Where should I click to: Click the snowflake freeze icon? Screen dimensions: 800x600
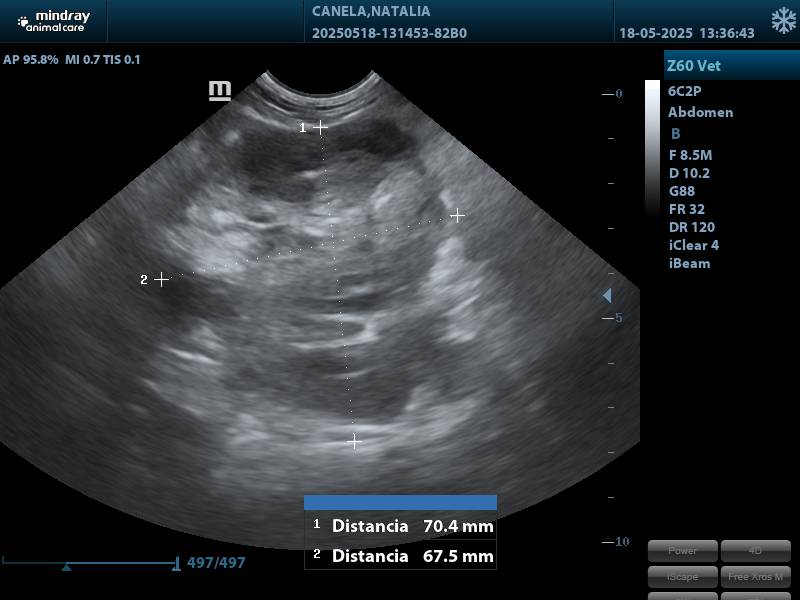pyautogui.click(x=783, y=21)
